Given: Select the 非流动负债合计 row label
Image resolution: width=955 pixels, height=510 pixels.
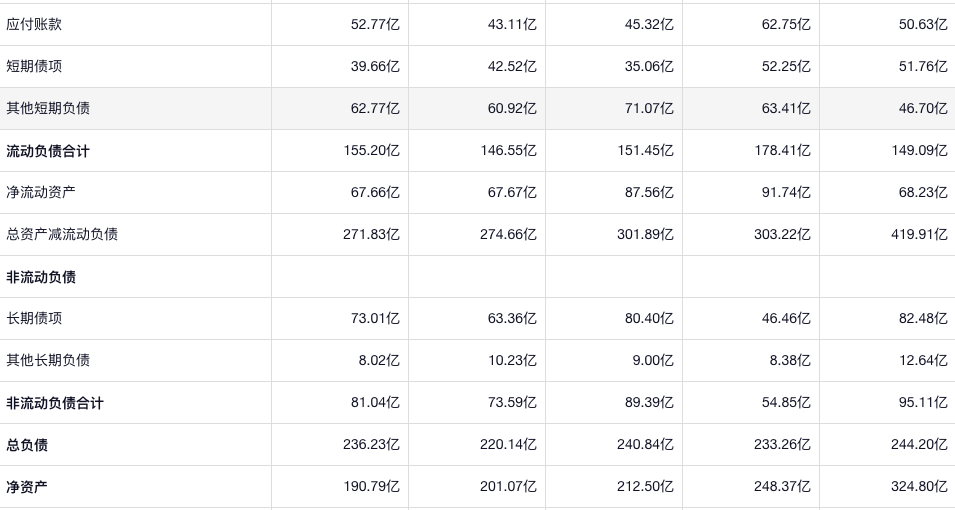Looking at the screenshot, I should 55,403.
